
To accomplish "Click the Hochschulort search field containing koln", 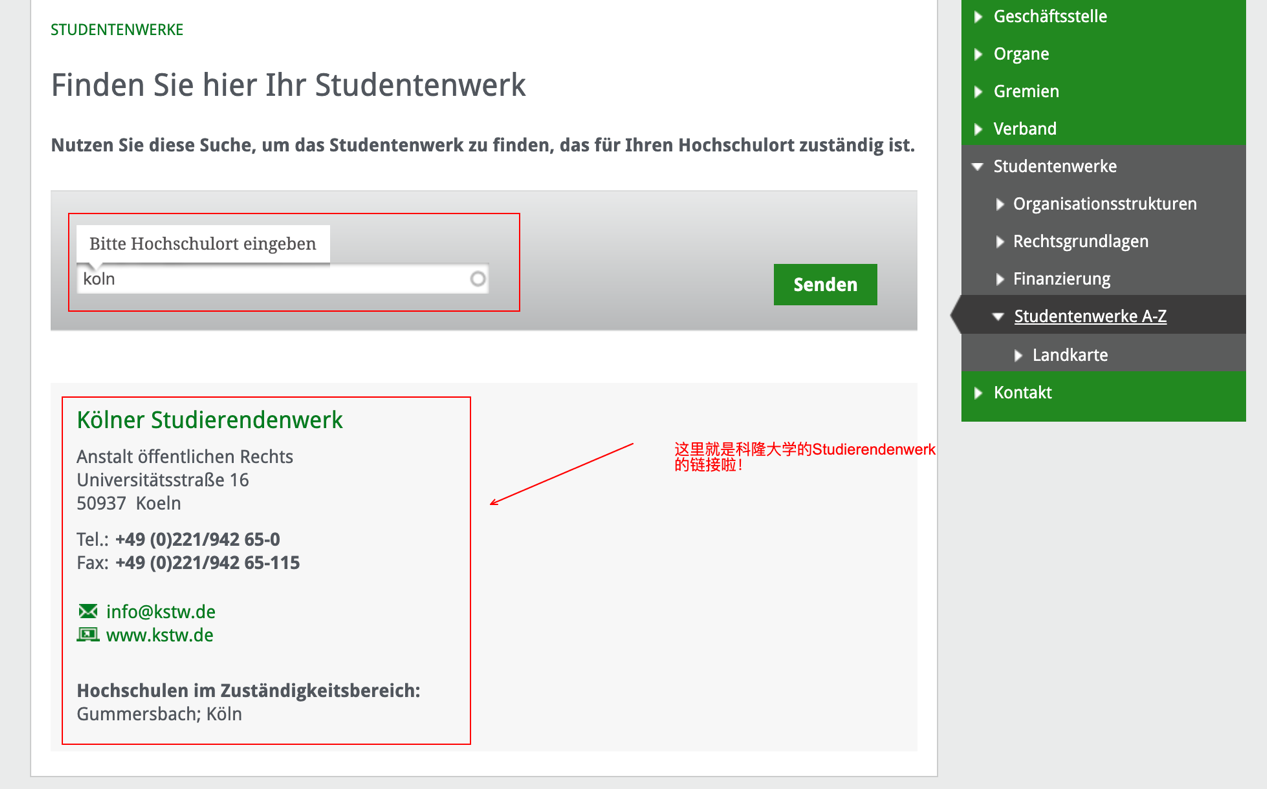I will [x=282, y=279].
